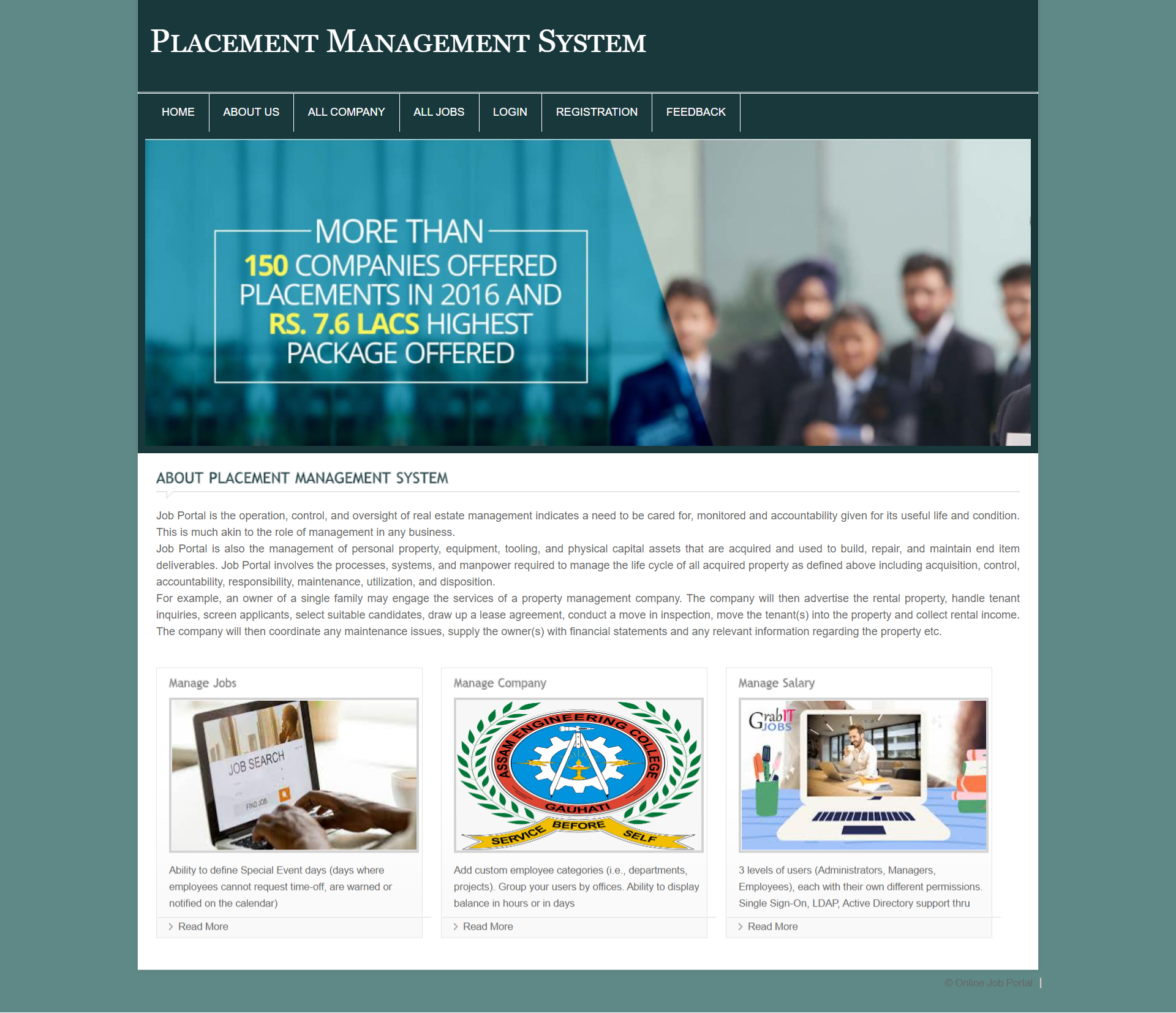1176x1013 pixels.
Task: Click the ALL JOBS navigation tab
Action: (438, 112)
